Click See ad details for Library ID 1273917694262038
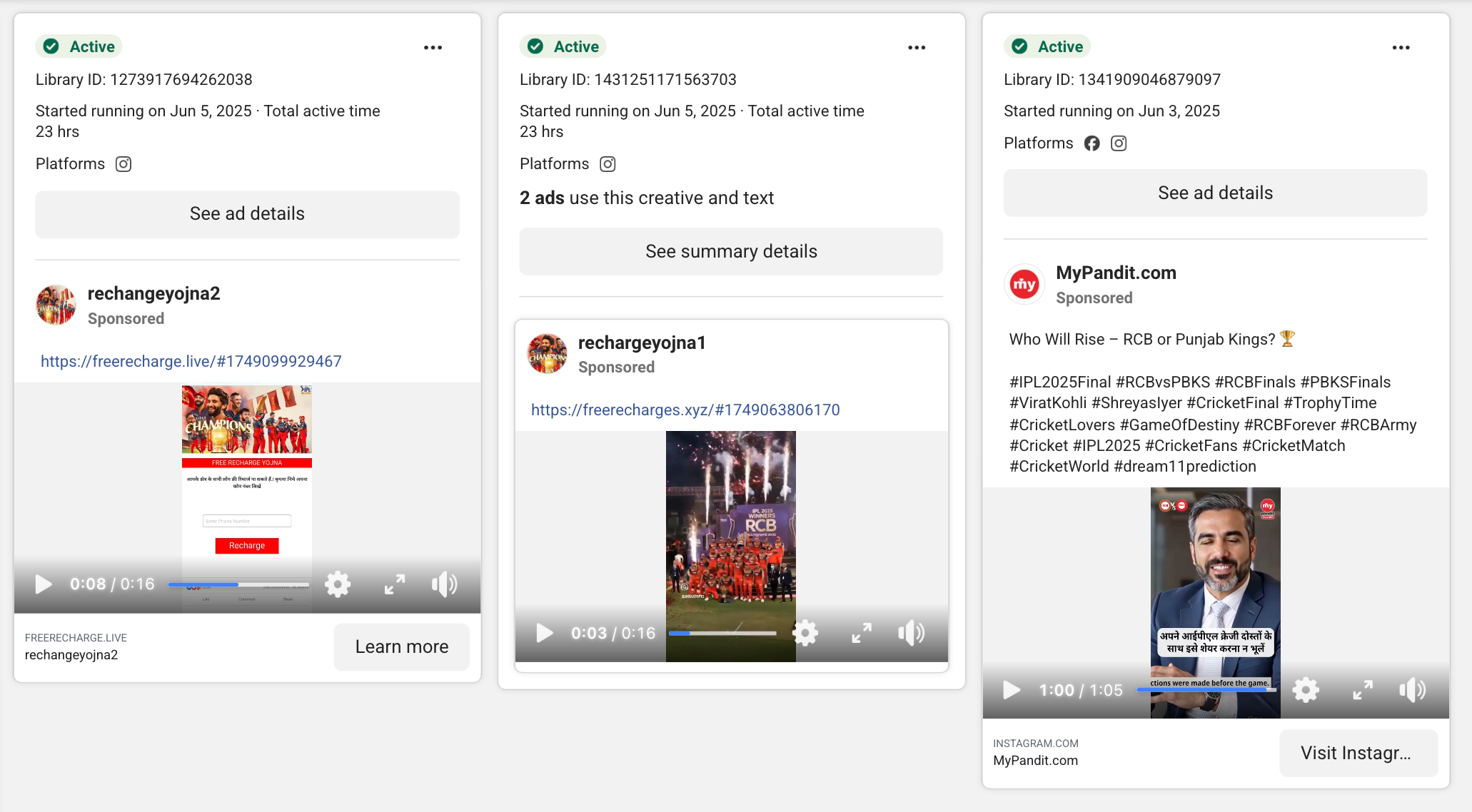The image size is (1472, 812). pos(247,214)
